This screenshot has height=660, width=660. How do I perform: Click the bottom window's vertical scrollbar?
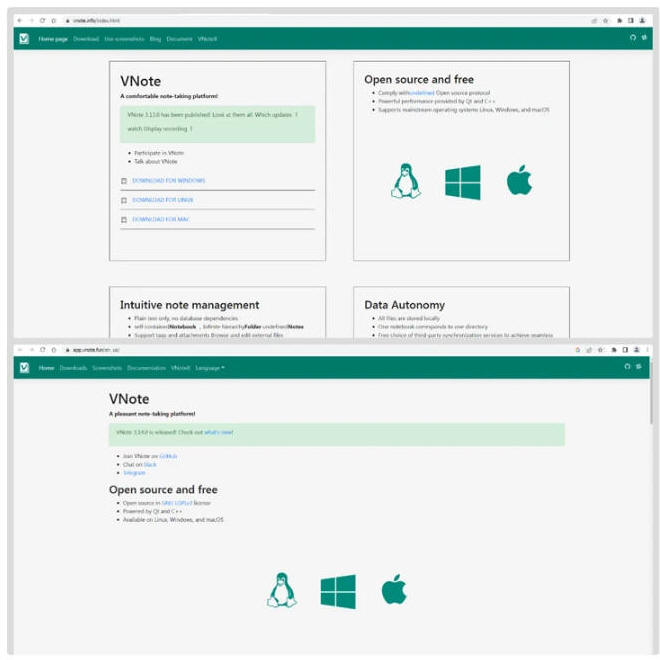point(652,391)
